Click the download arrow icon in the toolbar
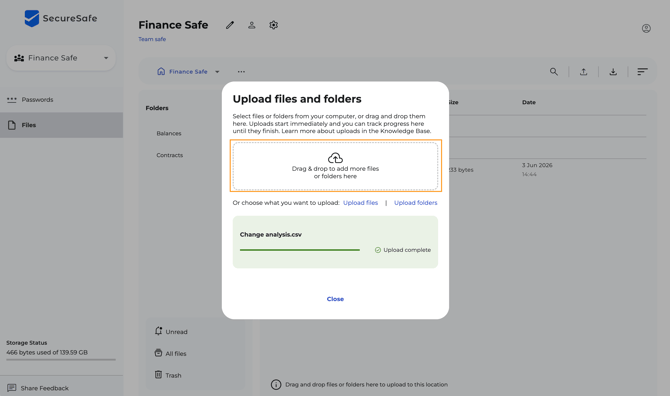670x396 pixels. pyautogui.click(x=613, y=72)
